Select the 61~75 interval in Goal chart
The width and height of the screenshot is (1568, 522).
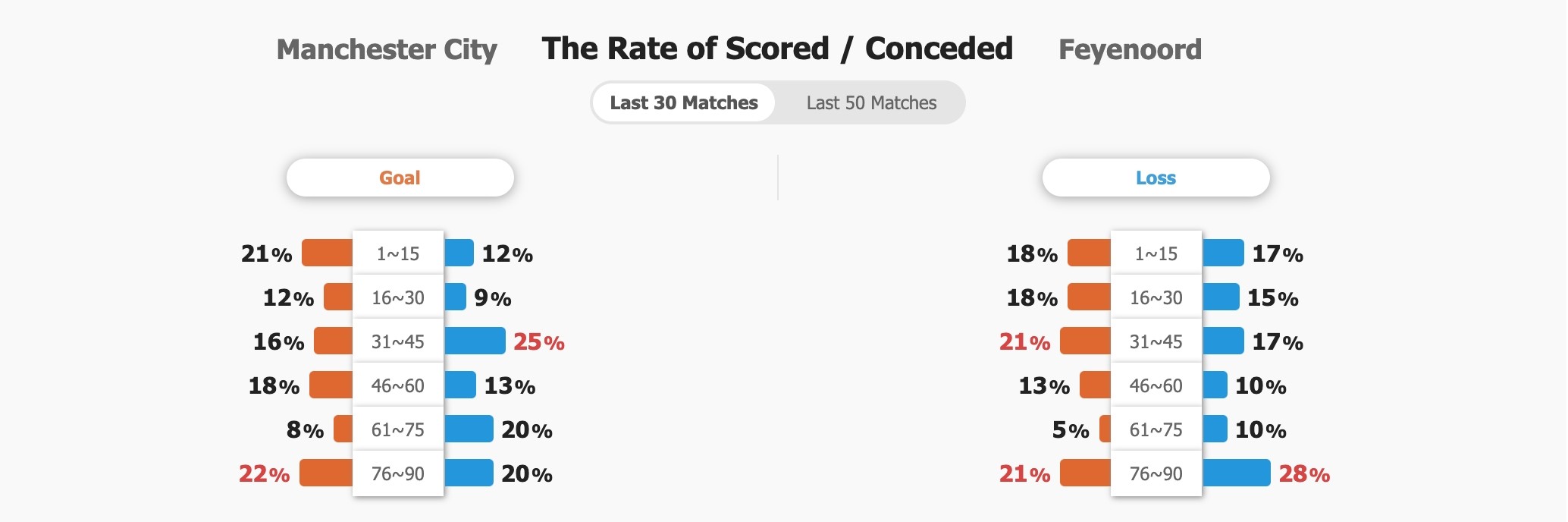(398, 429)
